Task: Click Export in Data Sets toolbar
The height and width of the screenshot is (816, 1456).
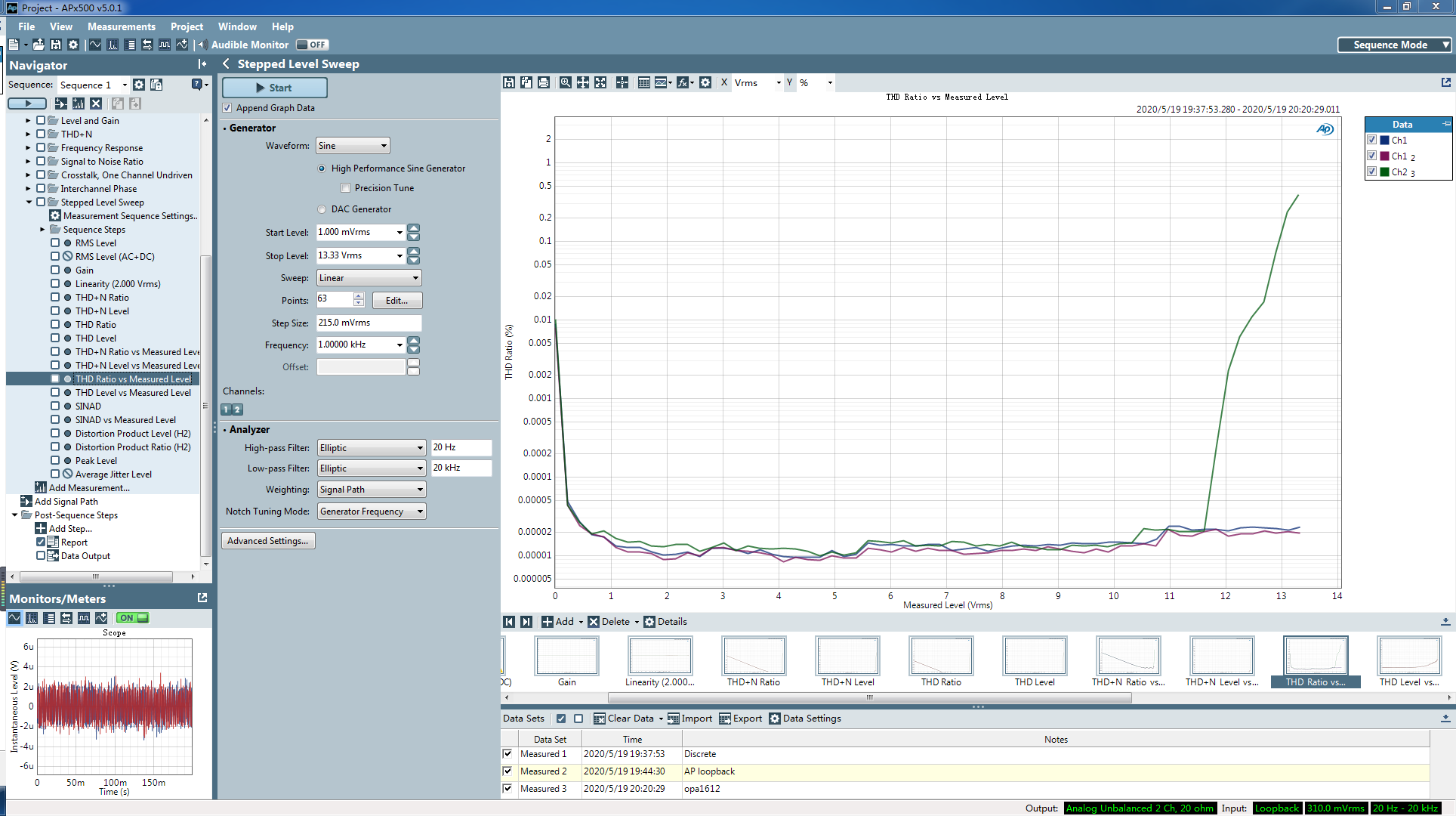Action: click(x=740, y=719)
